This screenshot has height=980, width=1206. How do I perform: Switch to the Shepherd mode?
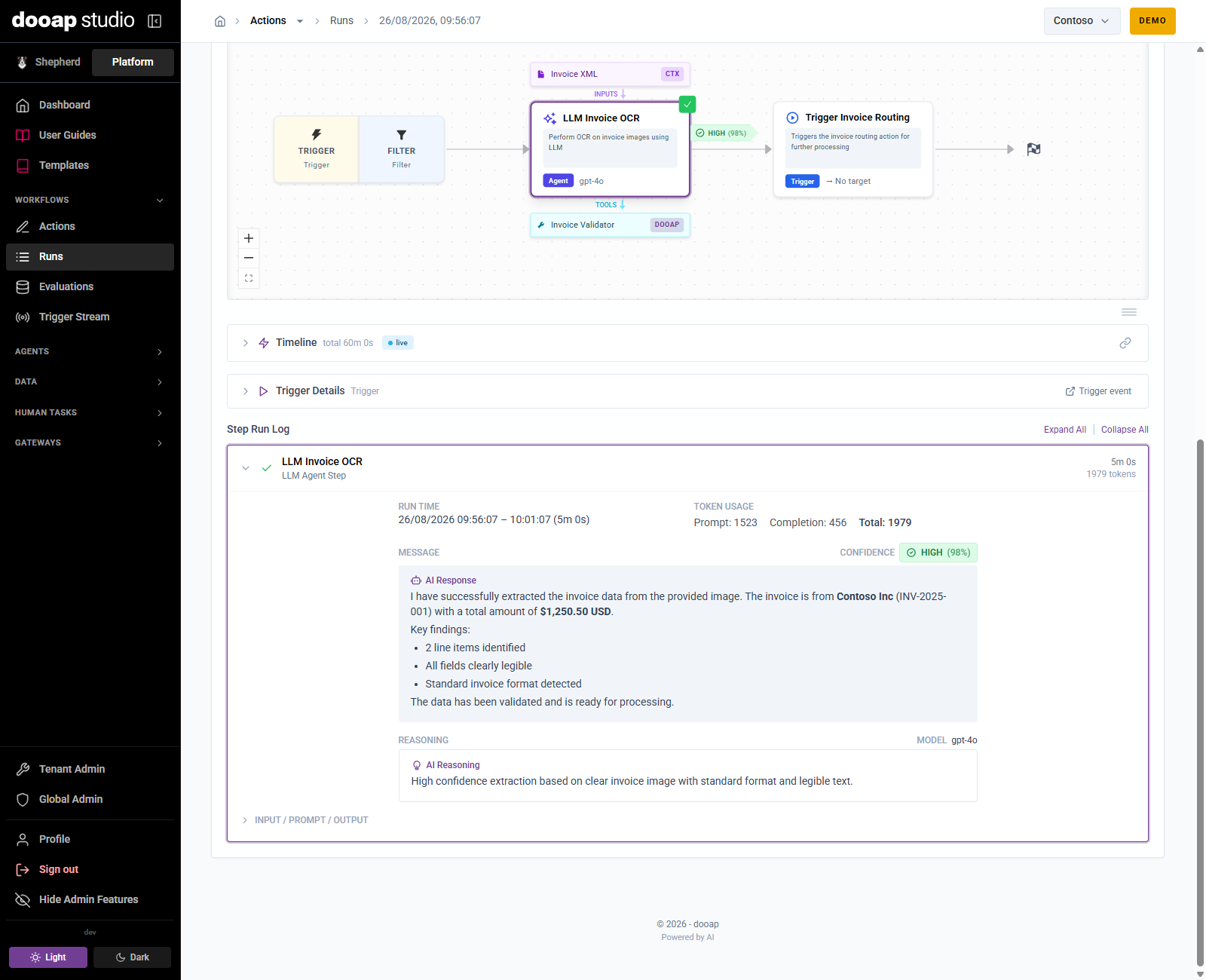coord(49,62)
